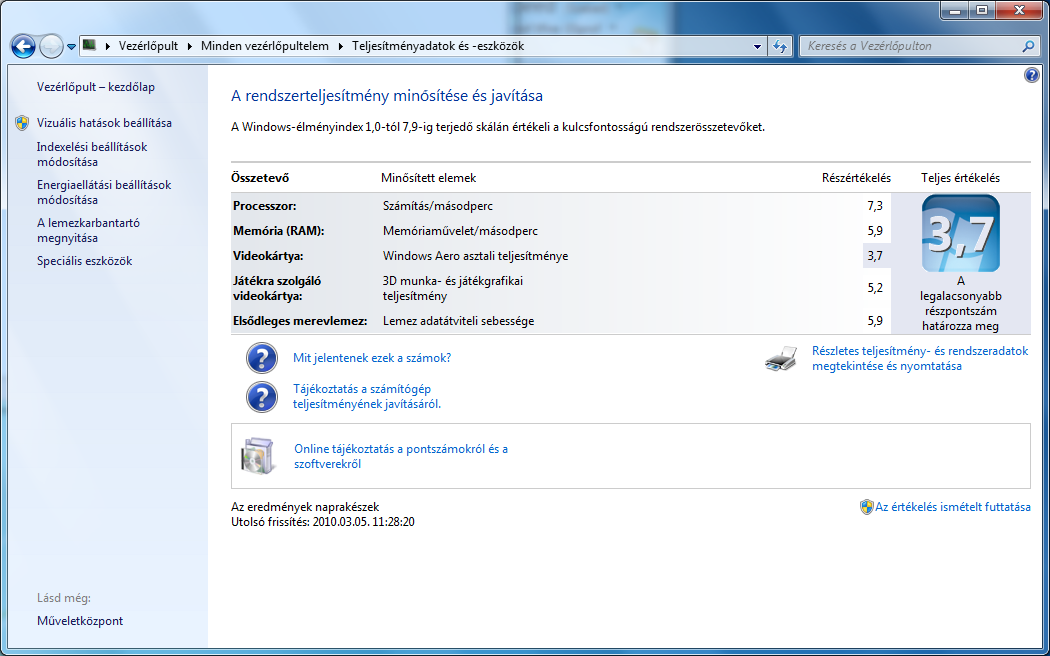Open the recent pages dropdown arrow
This screenshot has width=1050, height=656.
tap(71, 47)
